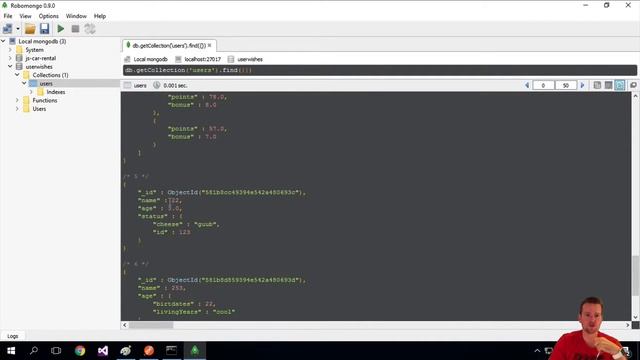
Task: Edit the skip value field showing 0
Action: pos(543,85)
